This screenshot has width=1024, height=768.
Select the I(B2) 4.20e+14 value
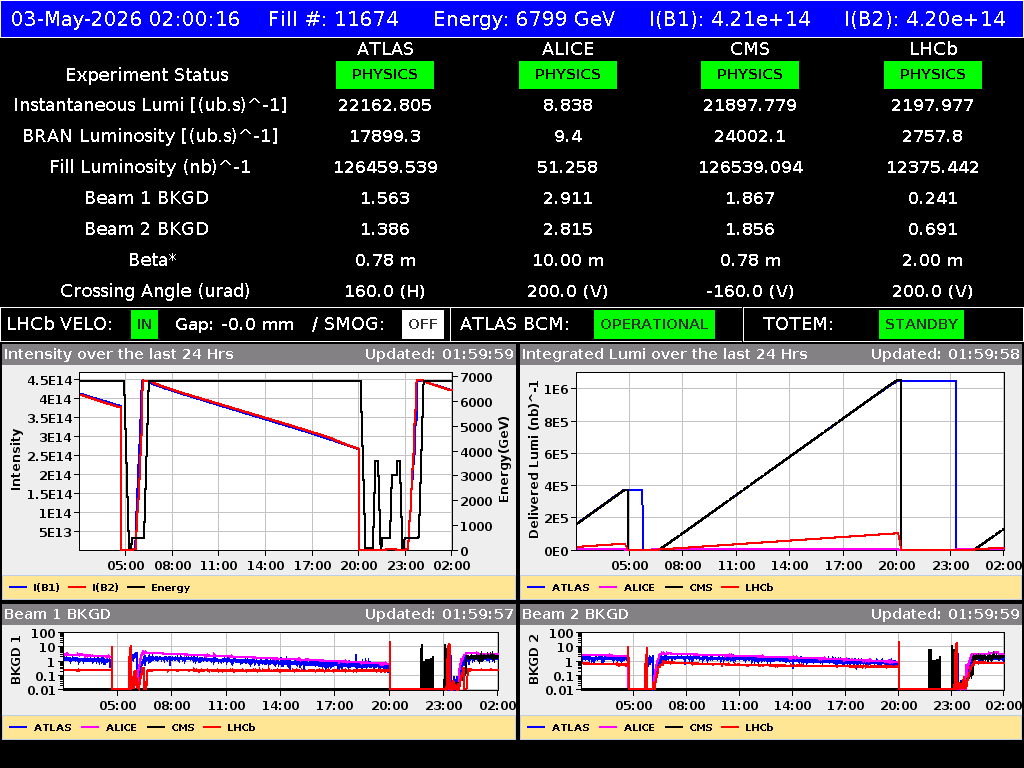click(925, 19)
